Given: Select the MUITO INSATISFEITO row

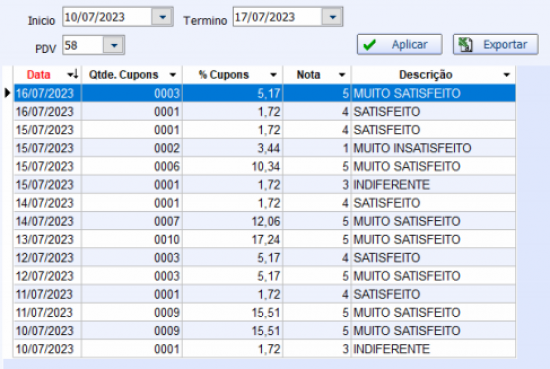Looking at the screenshot, I should [264, 148].
